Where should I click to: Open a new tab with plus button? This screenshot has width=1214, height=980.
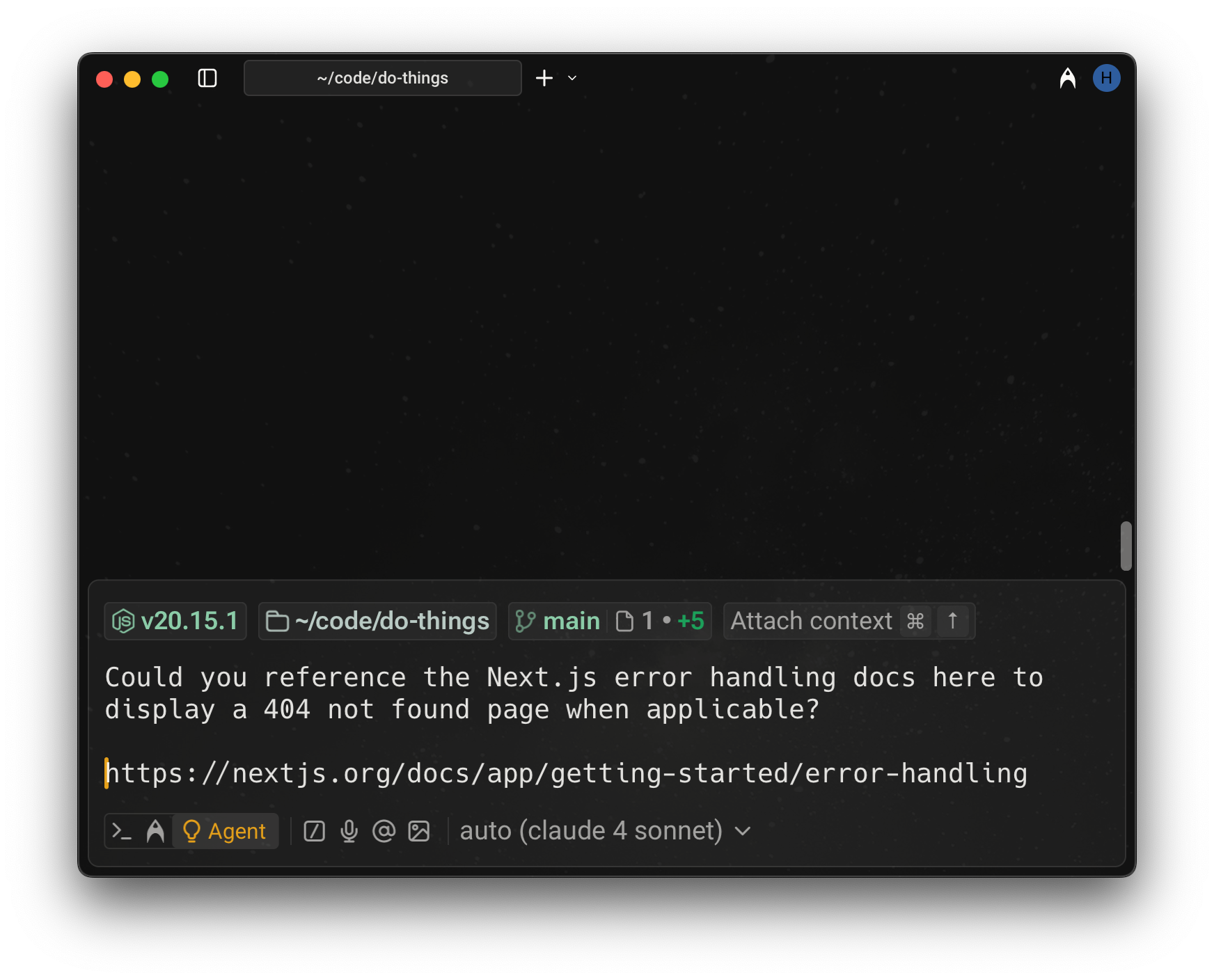[544, 78]
